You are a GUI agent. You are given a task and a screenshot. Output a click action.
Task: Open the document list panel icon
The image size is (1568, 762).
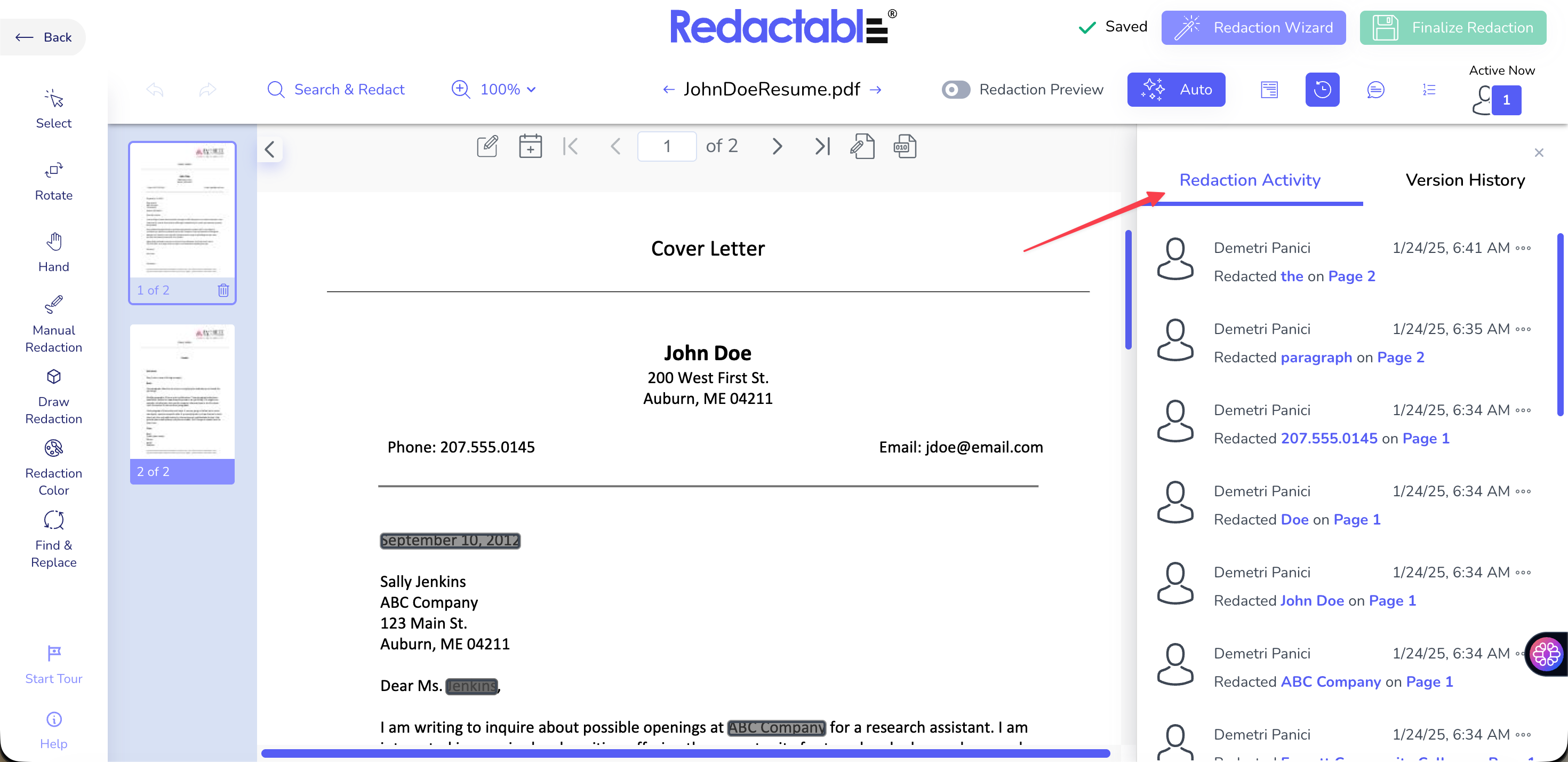coord(1269,90)
